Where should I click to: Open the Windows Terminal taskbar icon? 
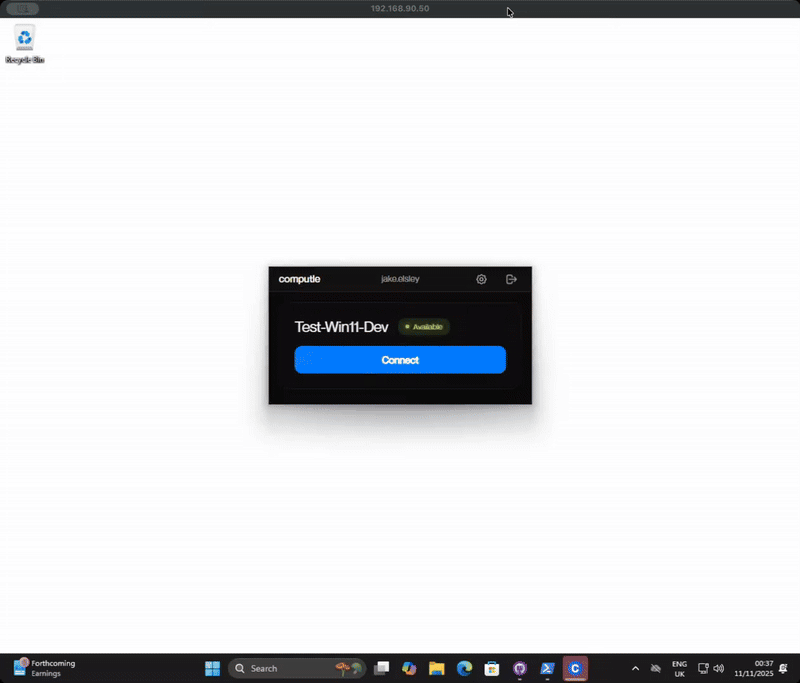pyautogui.click(x=547, y=668)
